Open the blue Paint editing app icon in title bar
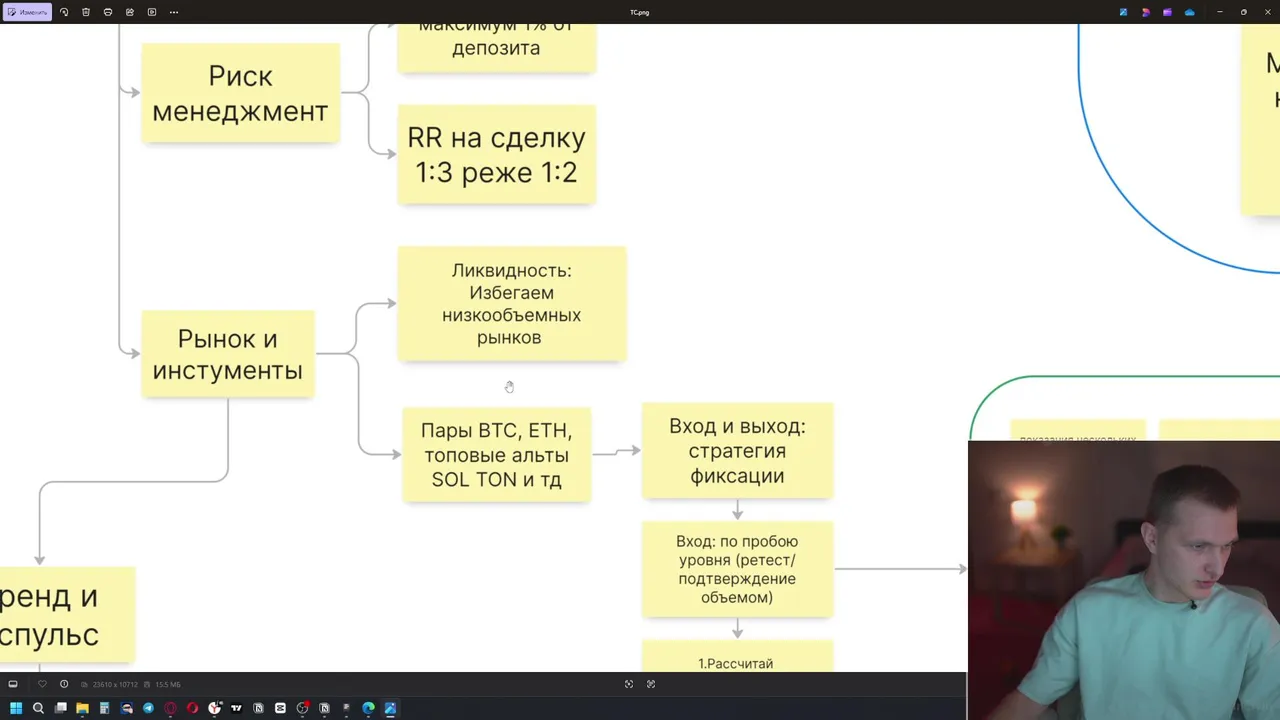This screenshot has height=720, width=1280. click(1124, 12)
